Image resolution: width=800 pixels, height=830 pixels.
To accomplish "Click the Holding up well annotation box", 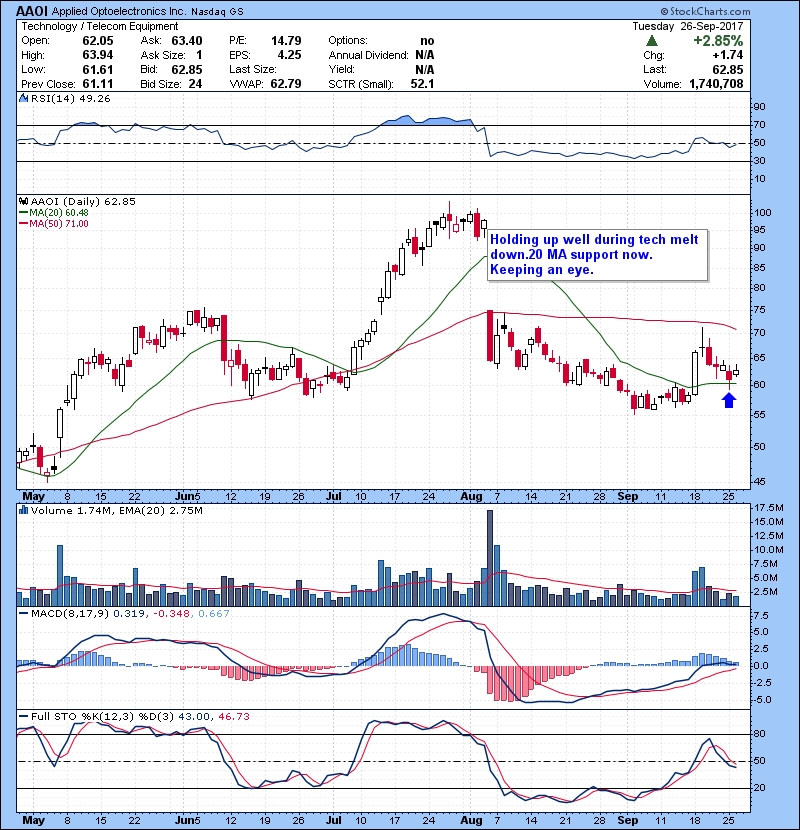I will (597, 255).
